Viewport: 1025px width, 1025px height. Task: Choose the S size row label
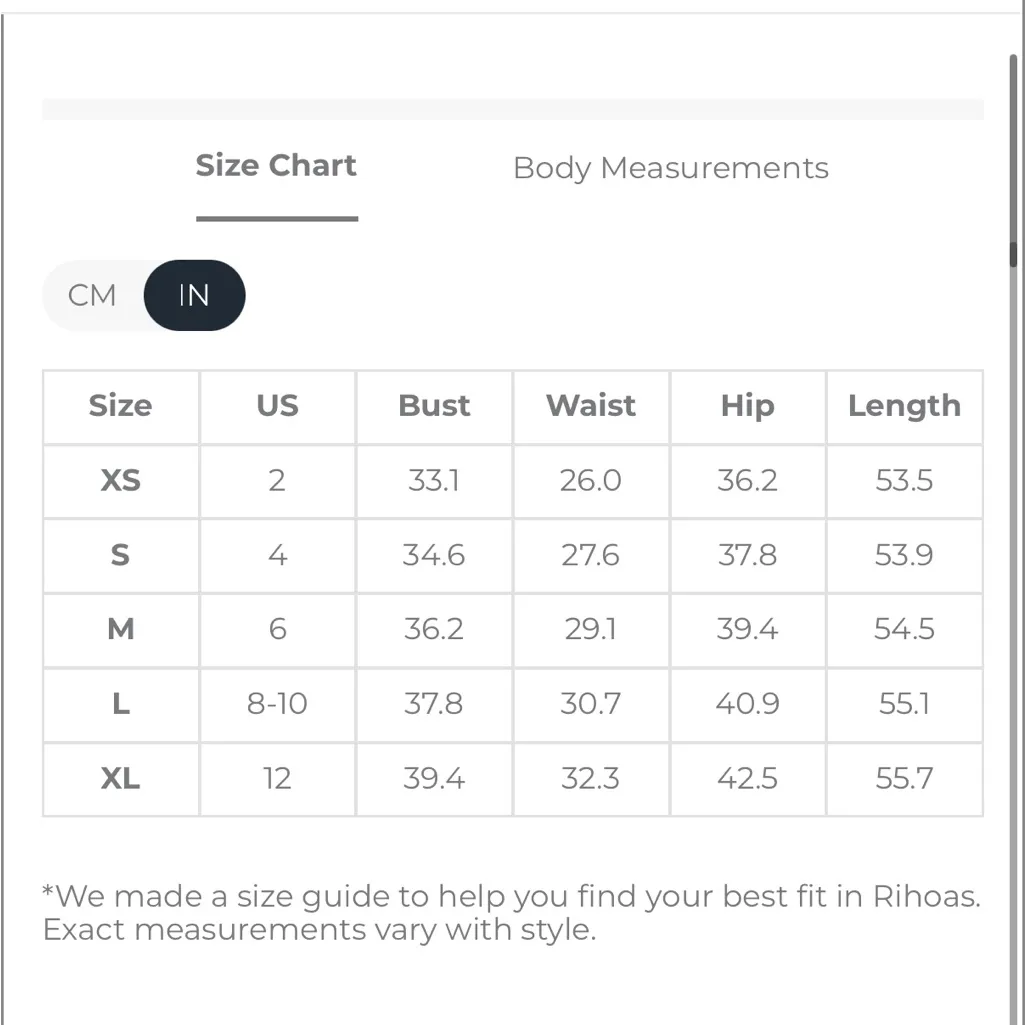(x=120, y=555)
